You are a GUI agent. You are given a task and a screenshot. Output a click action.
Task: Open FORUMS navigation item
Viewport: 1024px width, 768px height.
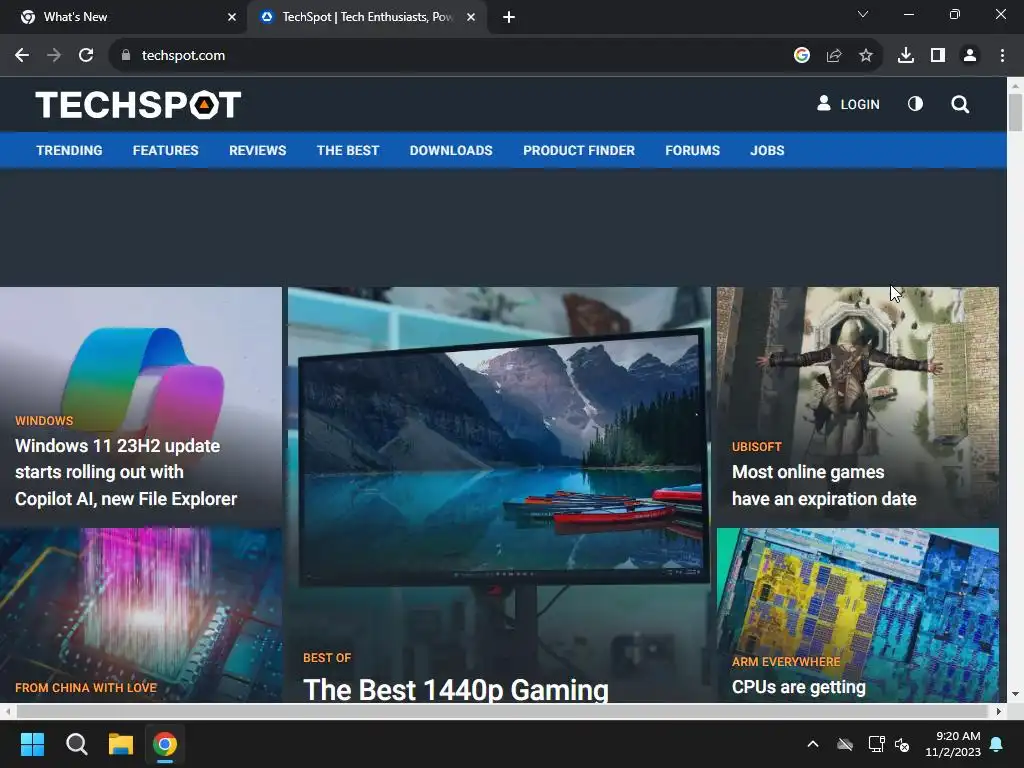(x=692, y=150)
